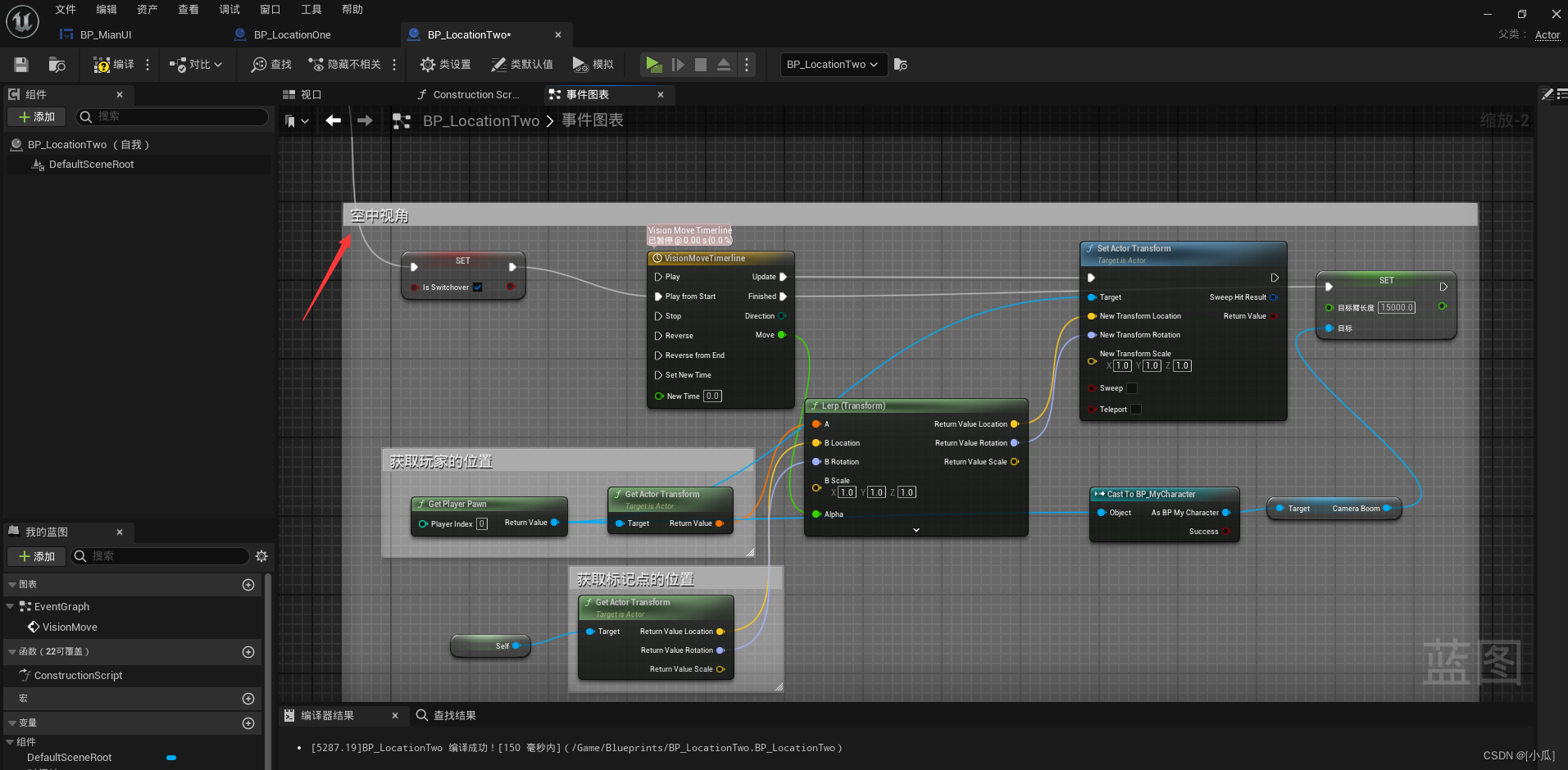Viewport: 1568px width, 770px height.
Task: Toggle 隐藏不相关 hide unrelated nodes
Action: point(344,65)
